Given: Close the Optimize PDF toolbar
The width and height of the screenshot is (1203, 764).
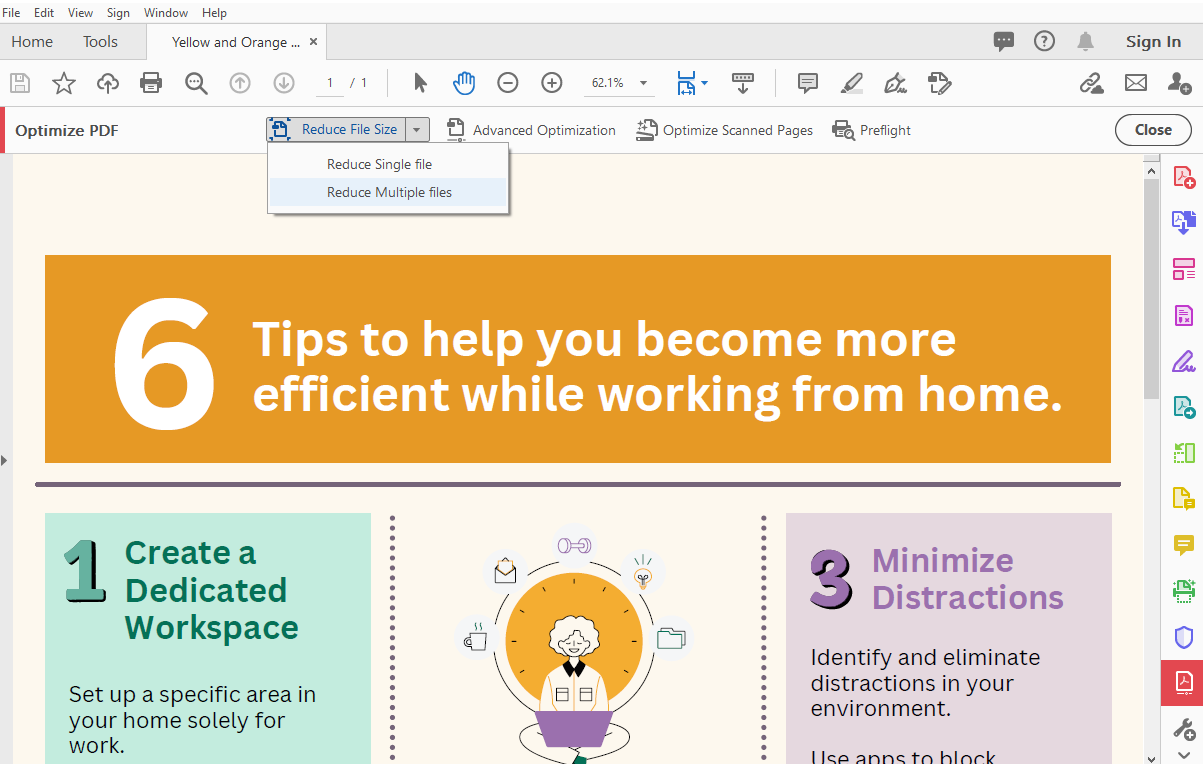Looking at the screenshot, I should (x=1152, y=130).
